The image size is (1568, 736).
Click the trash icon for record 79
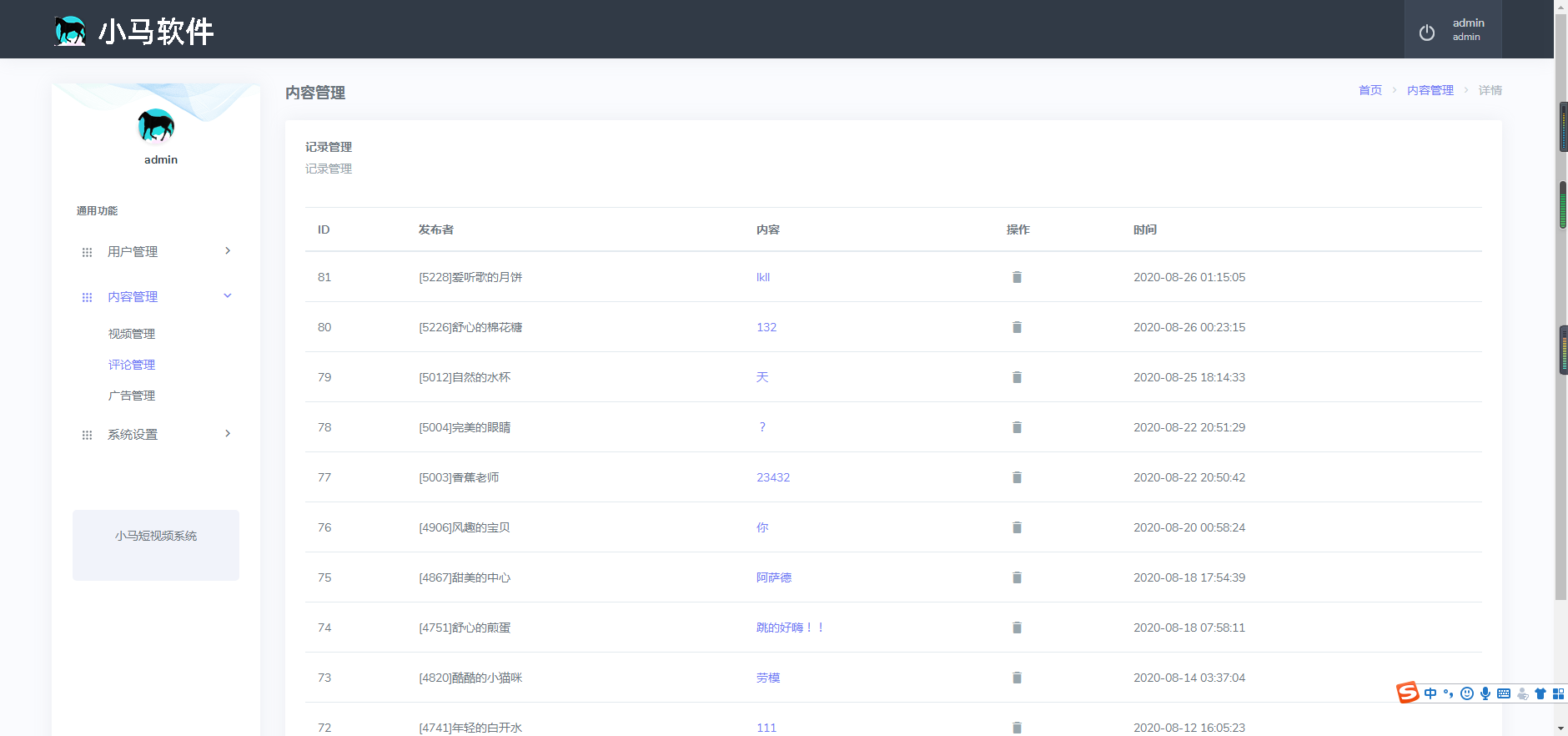click(1017, 377)
